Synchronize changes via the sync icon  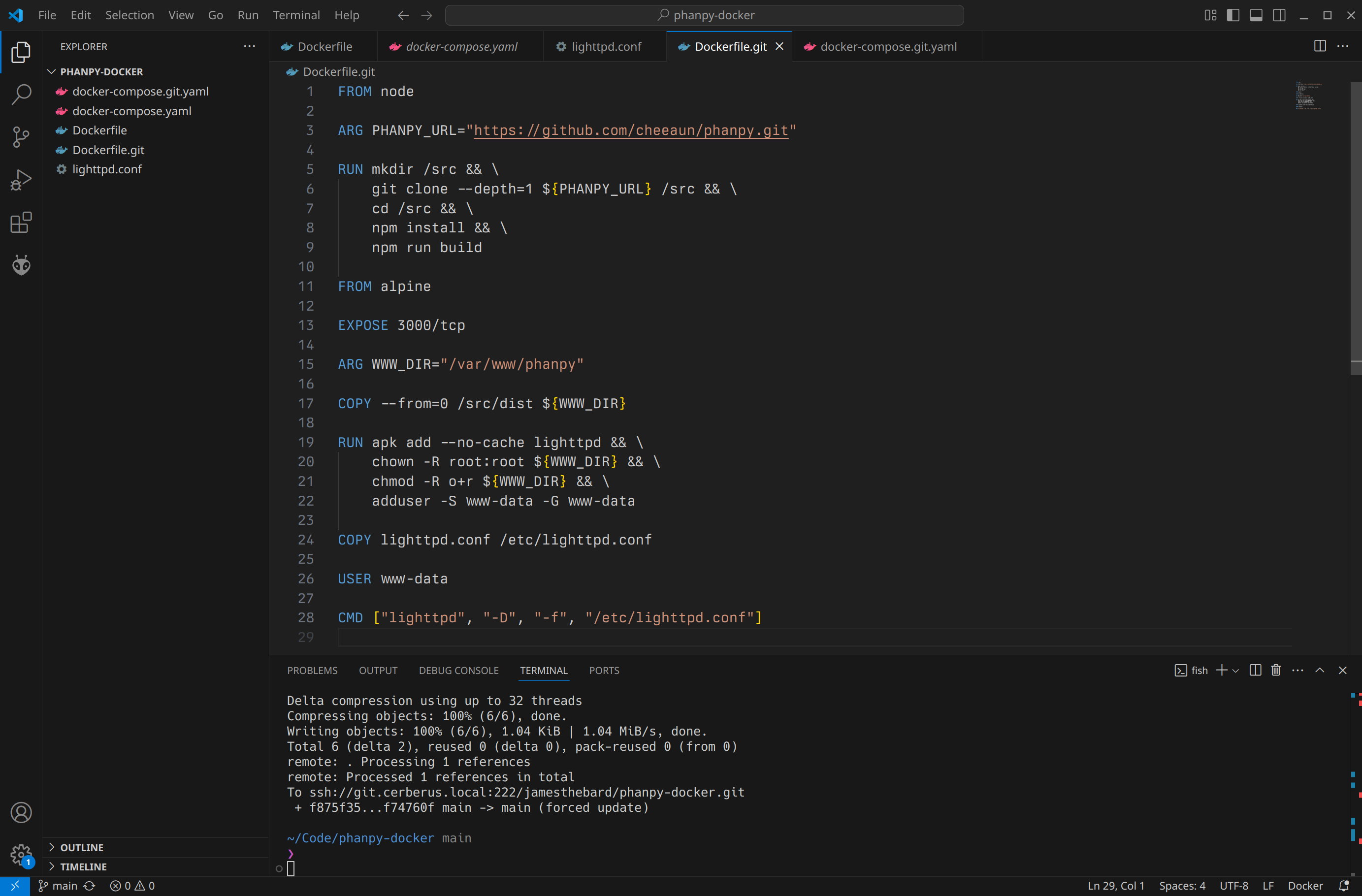pos(89,886)
